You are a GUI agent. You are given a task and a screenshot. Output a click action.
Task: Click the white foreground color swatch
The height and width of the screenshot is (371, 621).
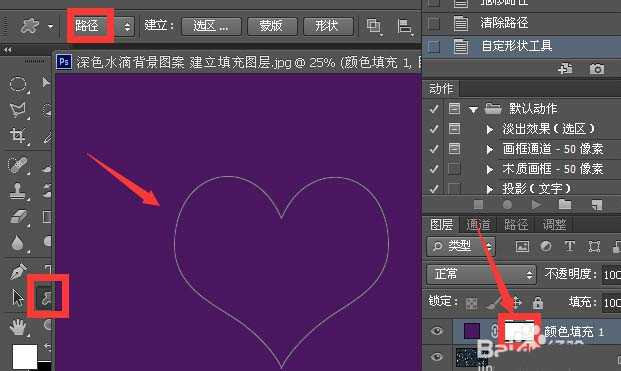(25, 356)
